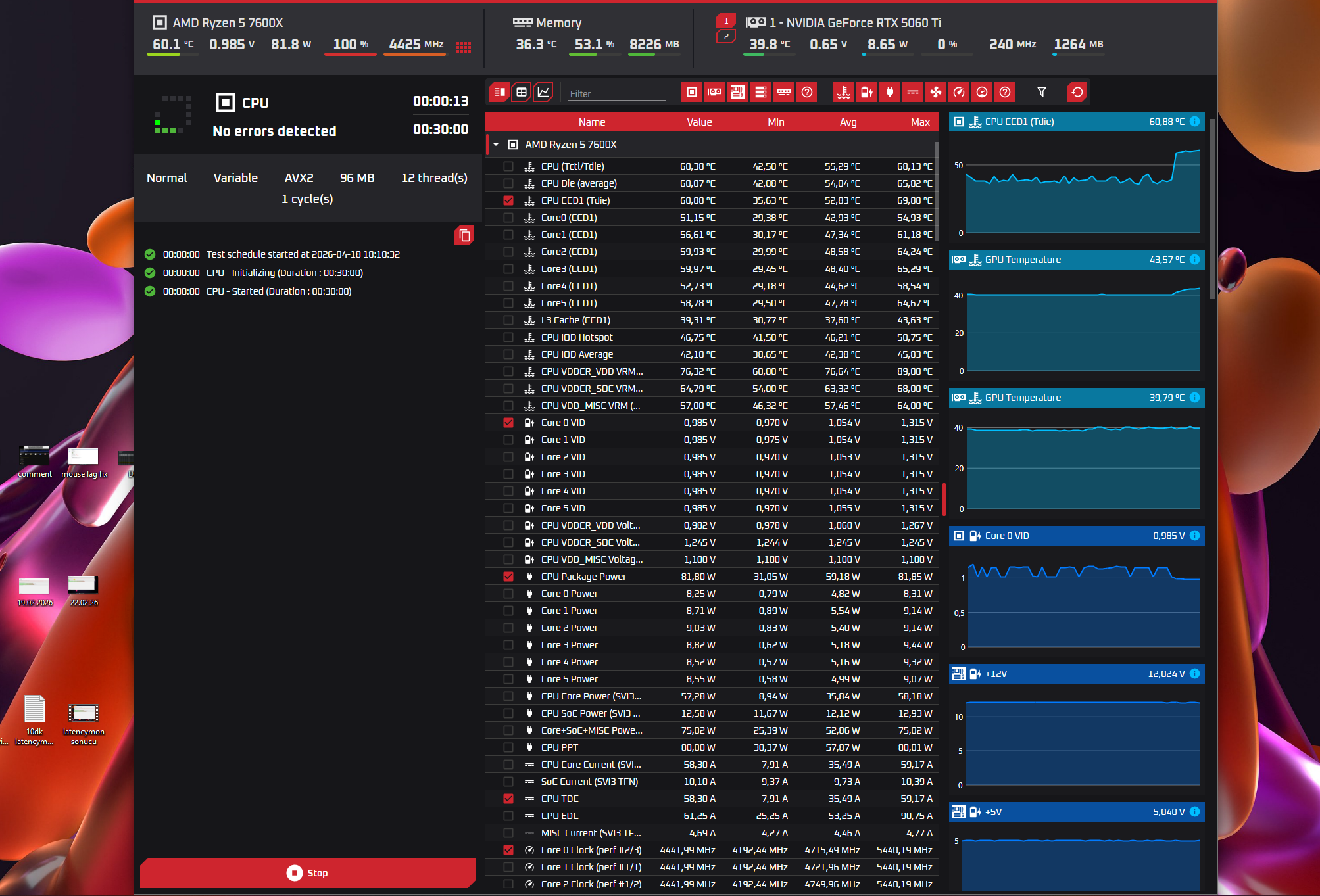Image resolution: width=1320 pixels, height=896 pixels.
Task: Select GPU 1 in the GPU selector
Action: [726, 21]
